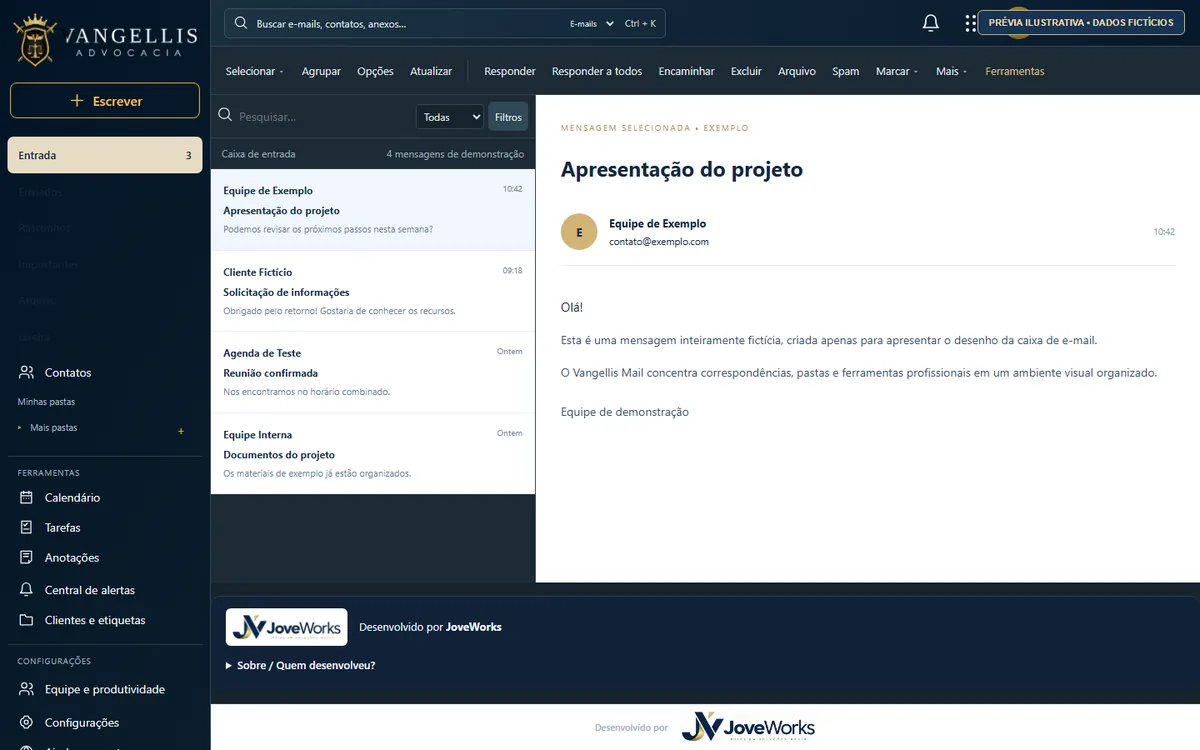Open Clientes e etiquetas folder icon
The height and width of the screenshot is (750, 1200).
(27, 620)
